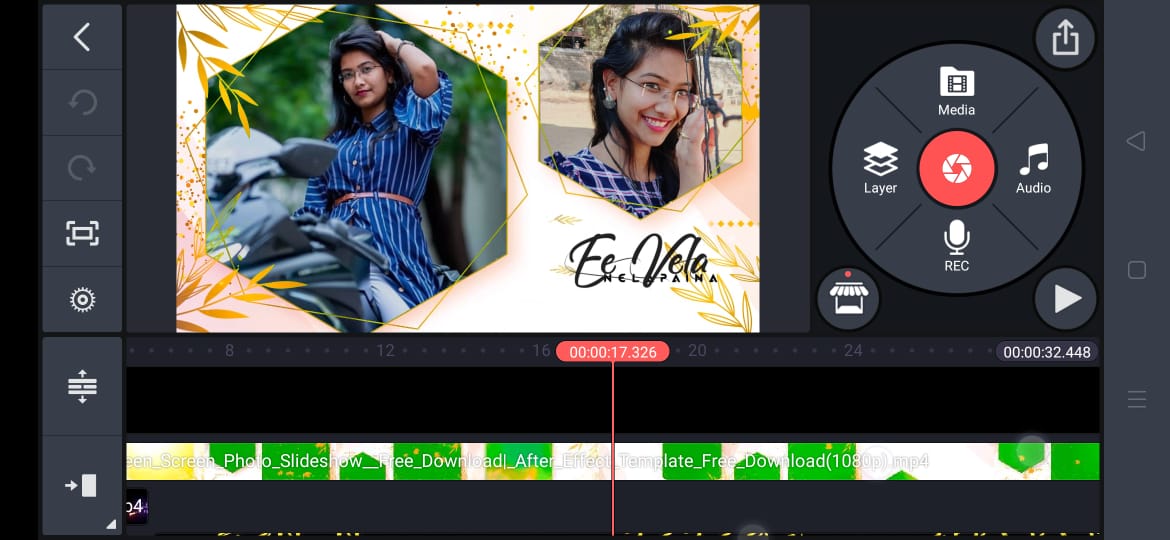Viewport: 1170px width, 540px height.
Task: Select the small layer clip thumbnail
Action: click(x=137, y=507)
